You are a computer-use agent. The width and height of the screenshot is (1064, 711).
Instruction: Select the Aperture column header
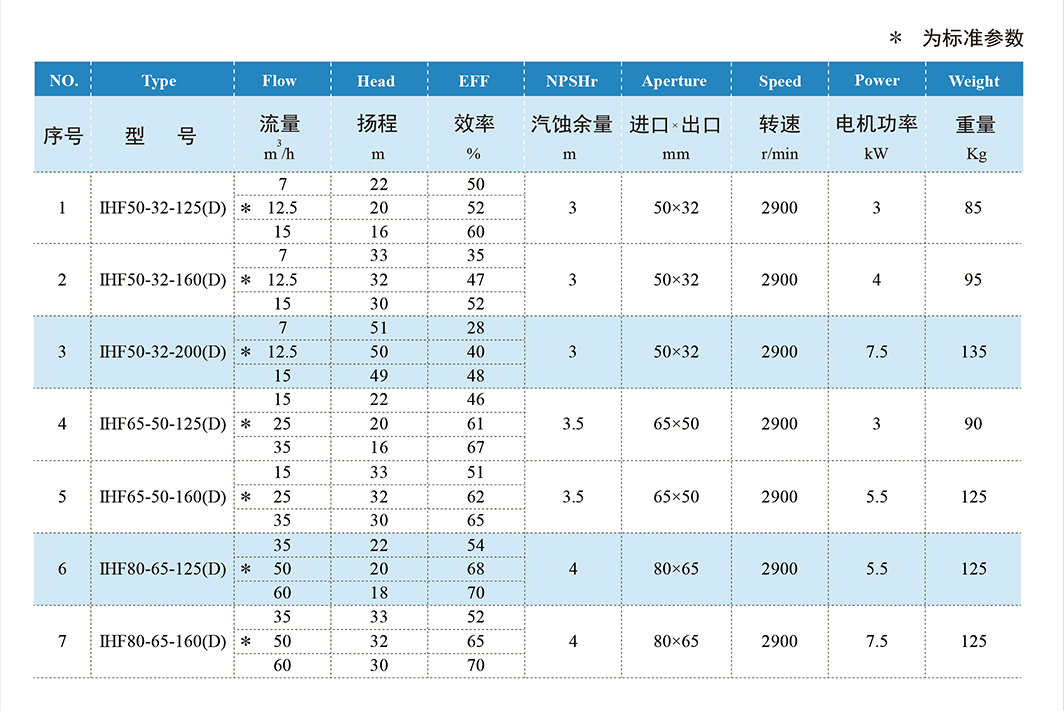(674, 81)
